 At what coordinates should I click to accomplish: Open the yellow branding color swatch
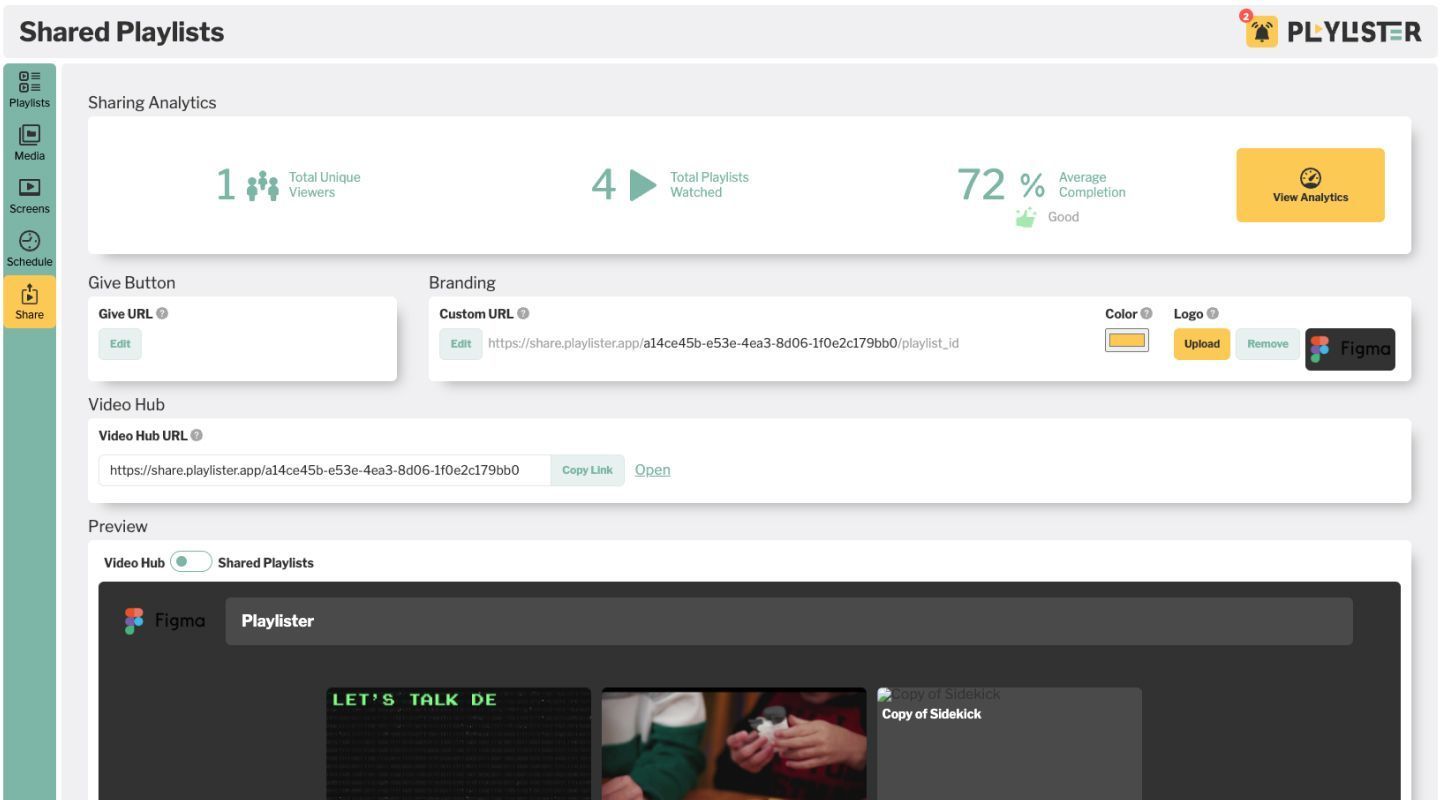click(1127, 341)
